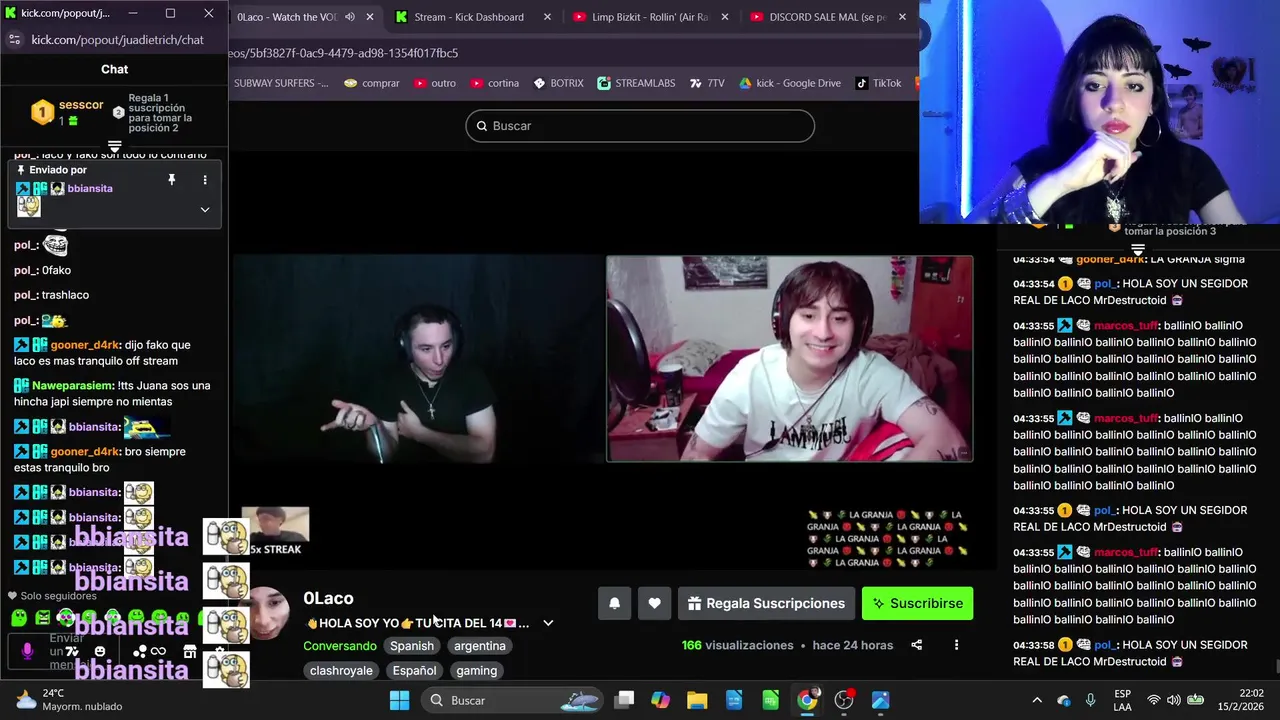Open the Conversando category link
This screenshot has height=720, width=1280.
coord(340,646)
